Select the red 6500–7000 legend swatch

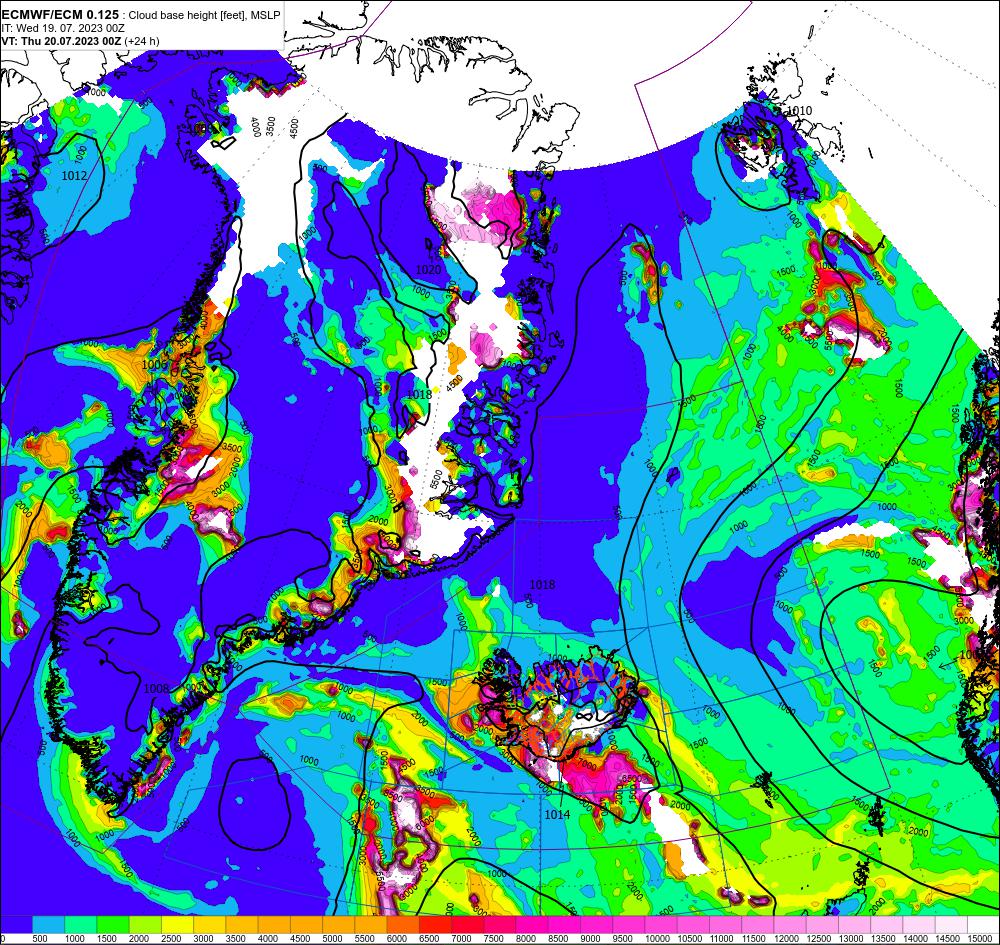coord(436,924)
